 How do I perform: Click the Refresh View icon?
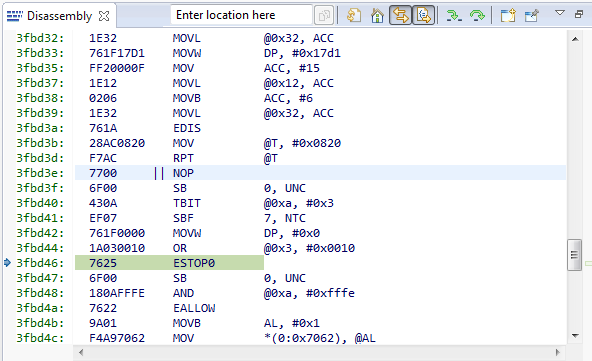tap(353, 15)
